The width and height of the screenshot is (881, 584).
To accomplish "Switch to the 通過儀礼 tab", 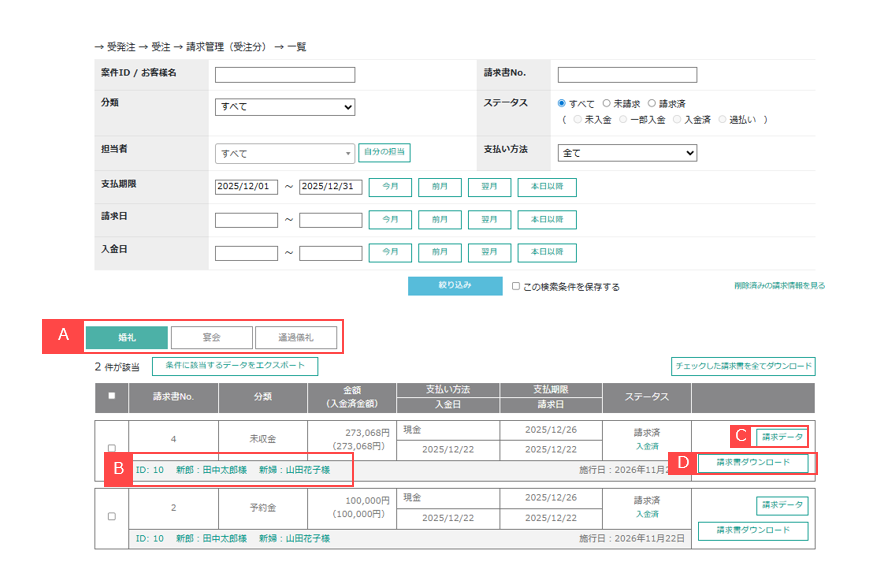I will point(296,337).
